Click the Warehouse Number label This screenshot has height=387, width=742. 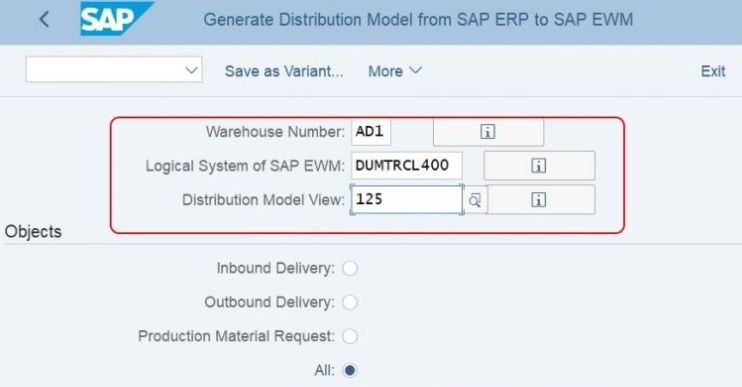(275, 132)
